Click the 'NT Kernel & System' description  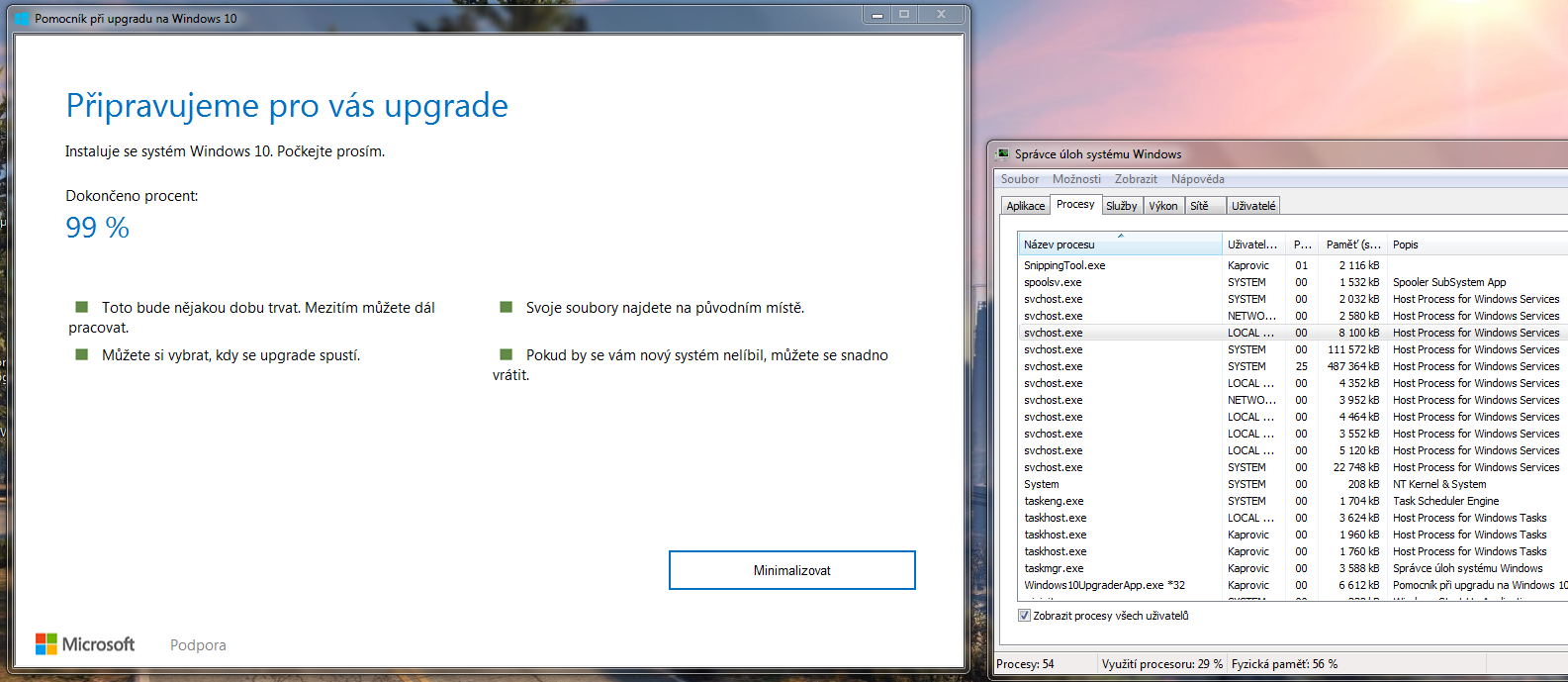1439,484
